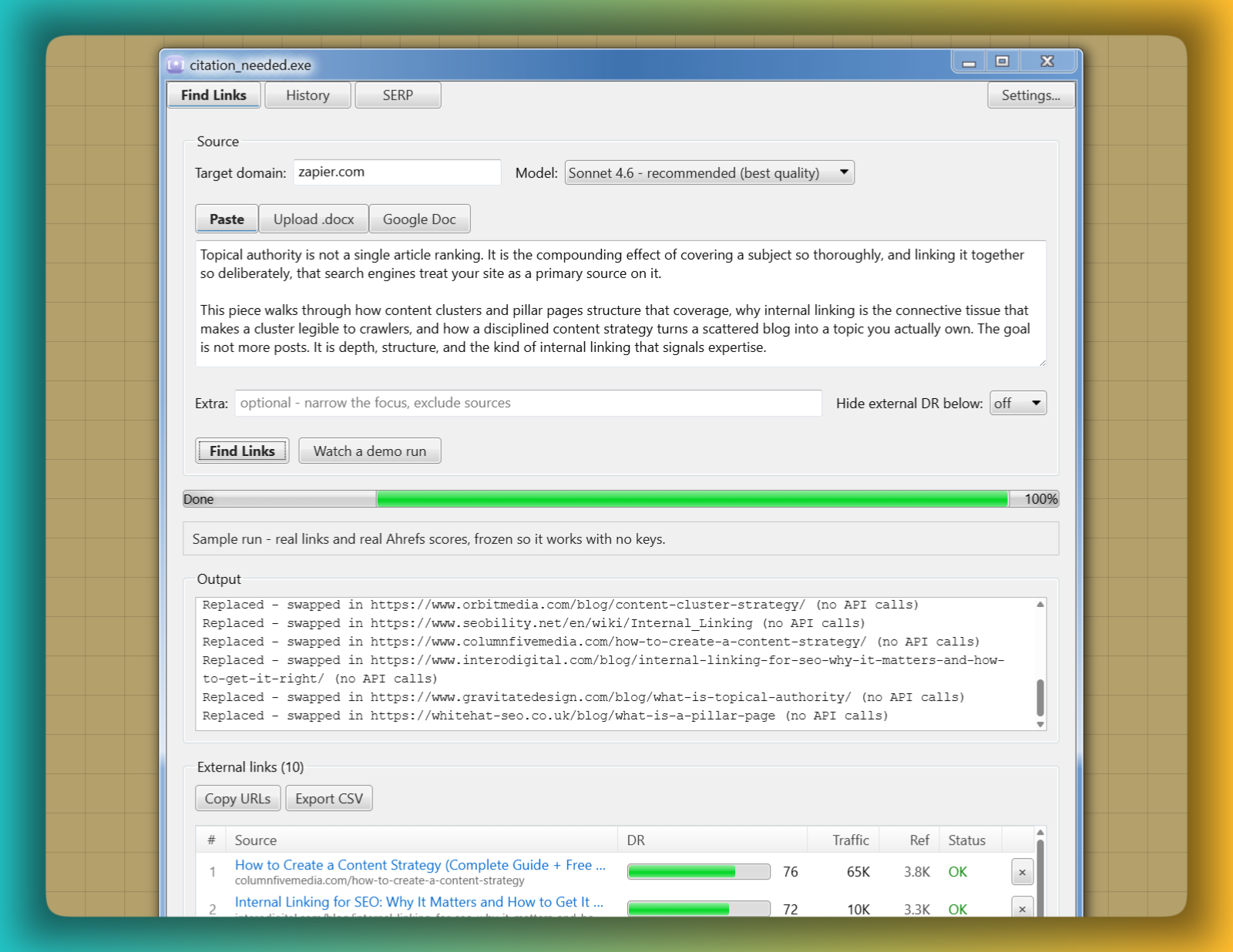
Task: Click Watch a demo run button
Action: tap(369, 451)
